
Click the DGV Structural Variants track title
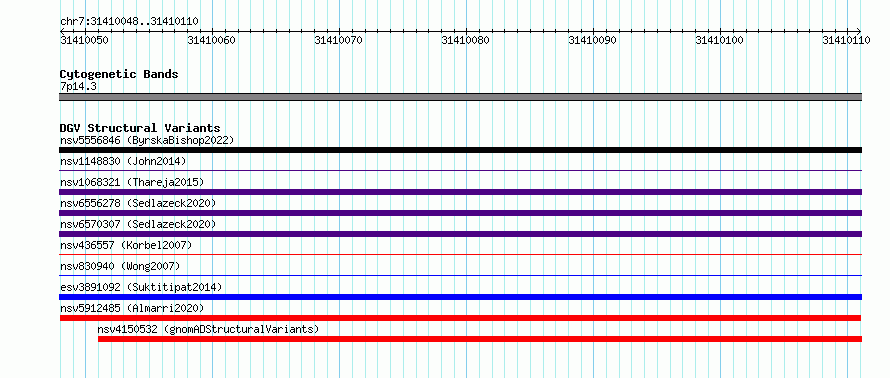(140, 128)
